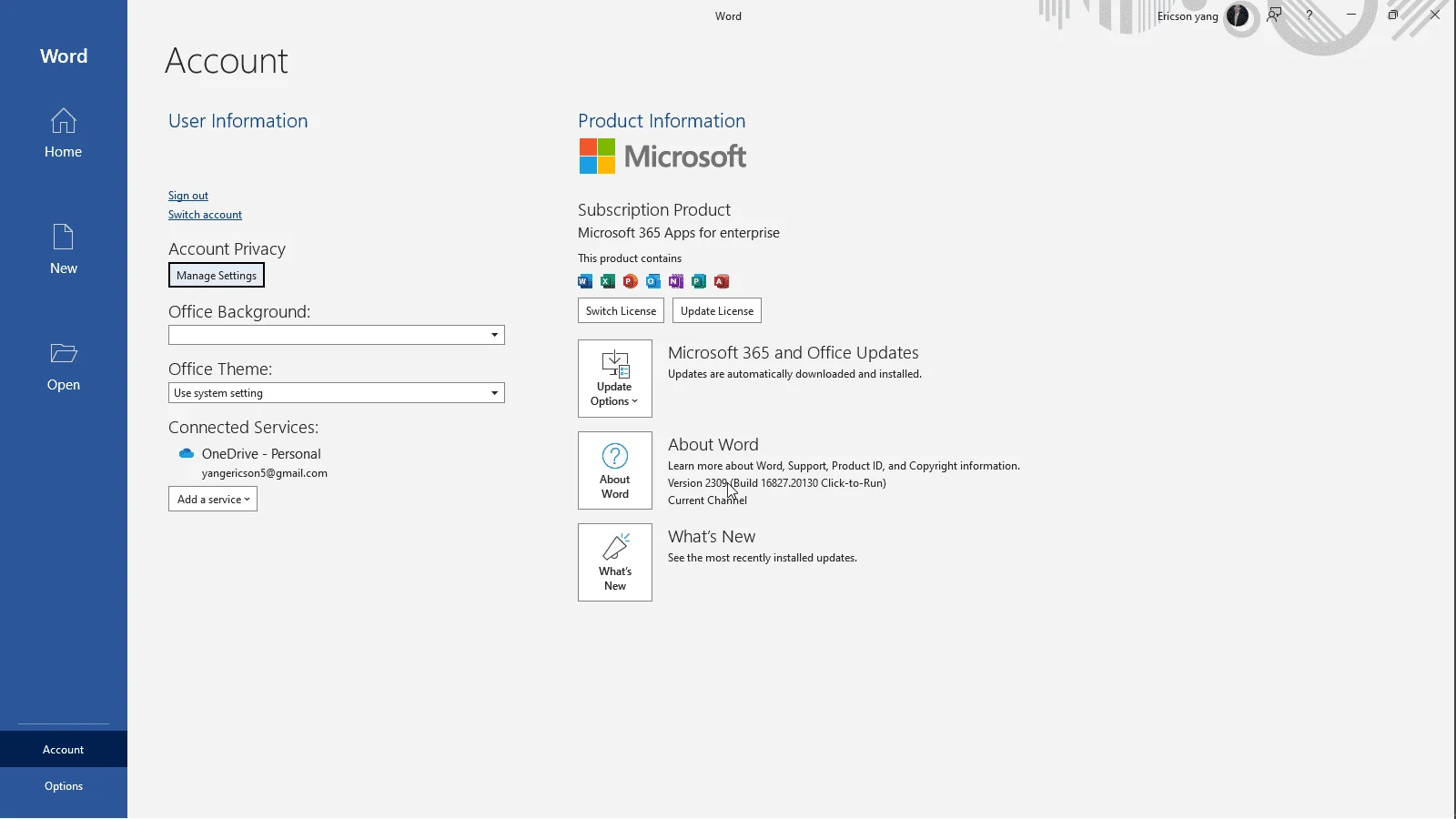Screen dimensions: 1456x819
Task: Create a New document from sidebar
Action: coord(64,249)
